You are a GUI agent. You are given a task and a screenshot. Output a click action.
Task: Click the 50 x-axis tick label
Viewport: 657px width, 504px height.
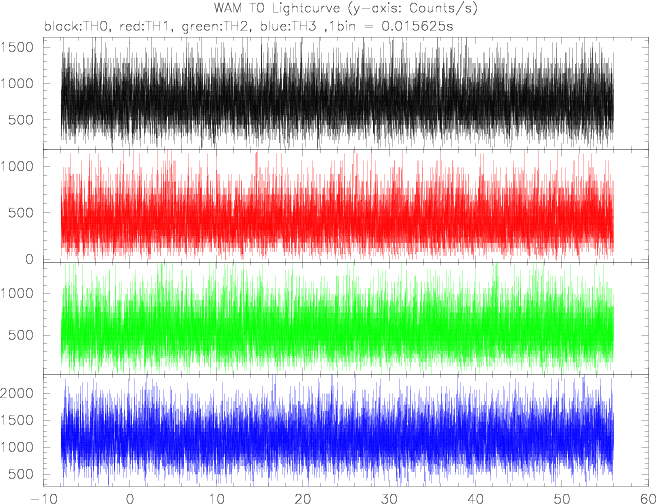point(562,499)
